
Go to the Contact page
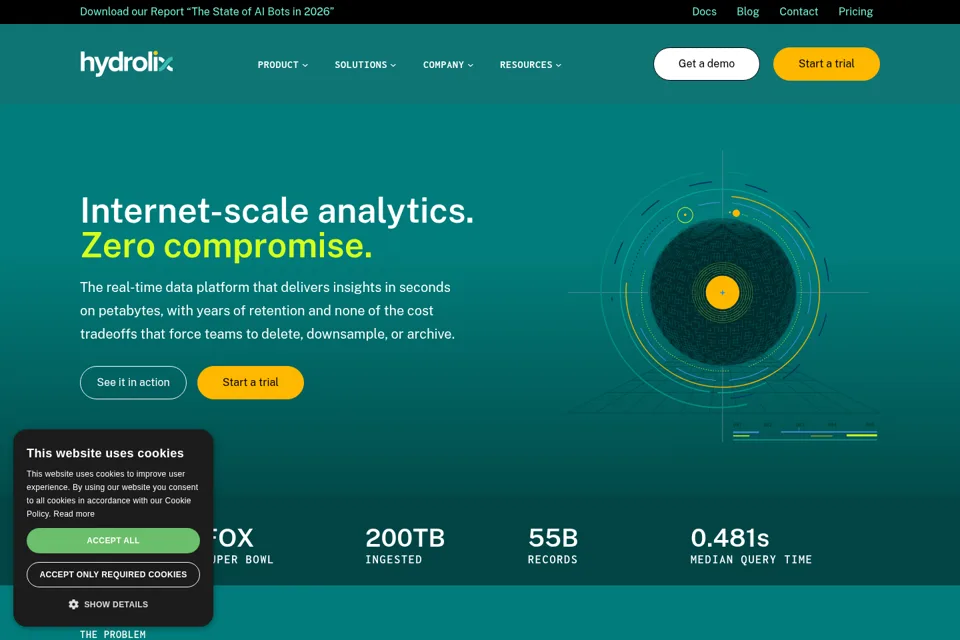[x=798, y=12]
